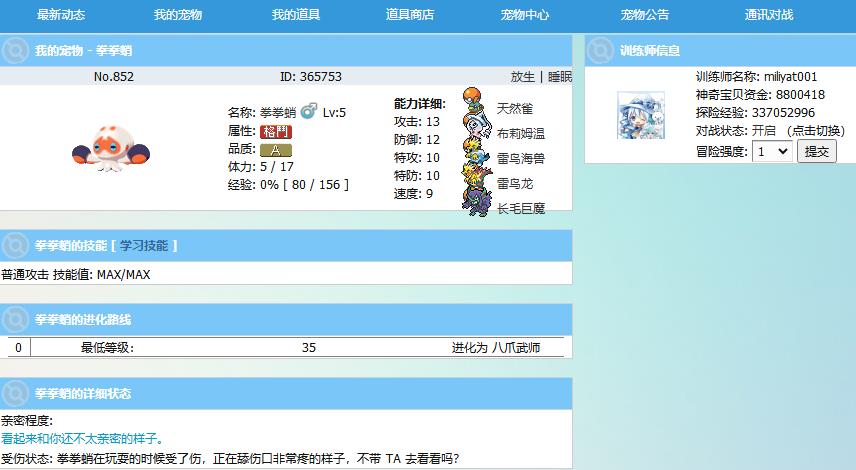Visit the 道具商店 shop
The height and width of the screenshot is (470, 856).
(x=410, y=15)
